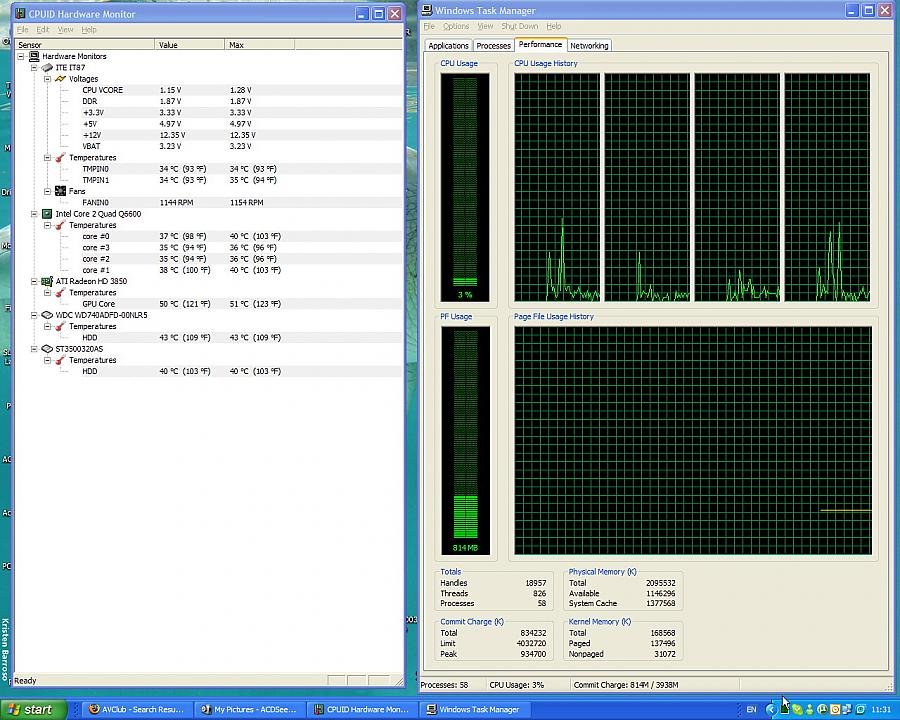Click the Temperatures icon under Intel Core 2 Quad
The width and height of the screenshot is (900, 720).
pos(60,225)
